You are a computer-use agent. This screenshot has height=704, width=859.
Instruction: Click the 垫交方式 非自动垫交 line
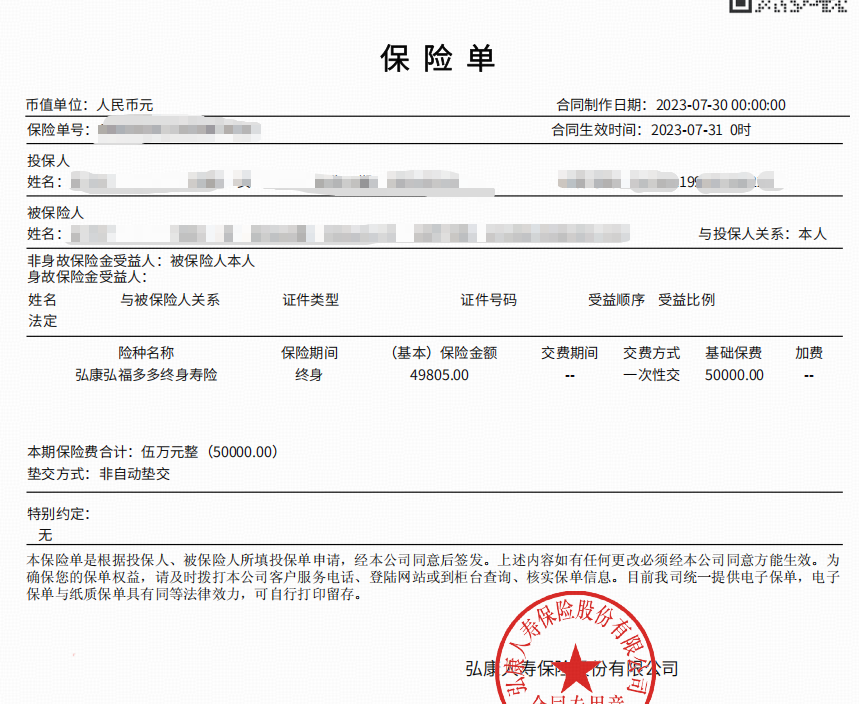click(x=99, y=474)
